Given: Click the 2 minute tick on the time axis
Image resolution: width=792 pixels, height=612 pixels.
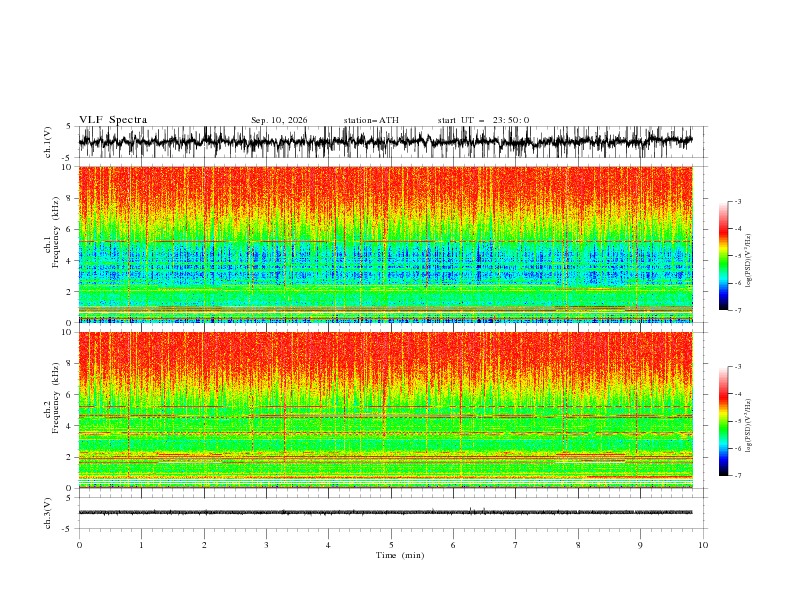Looking at the screenshot, I should [204, 545].
